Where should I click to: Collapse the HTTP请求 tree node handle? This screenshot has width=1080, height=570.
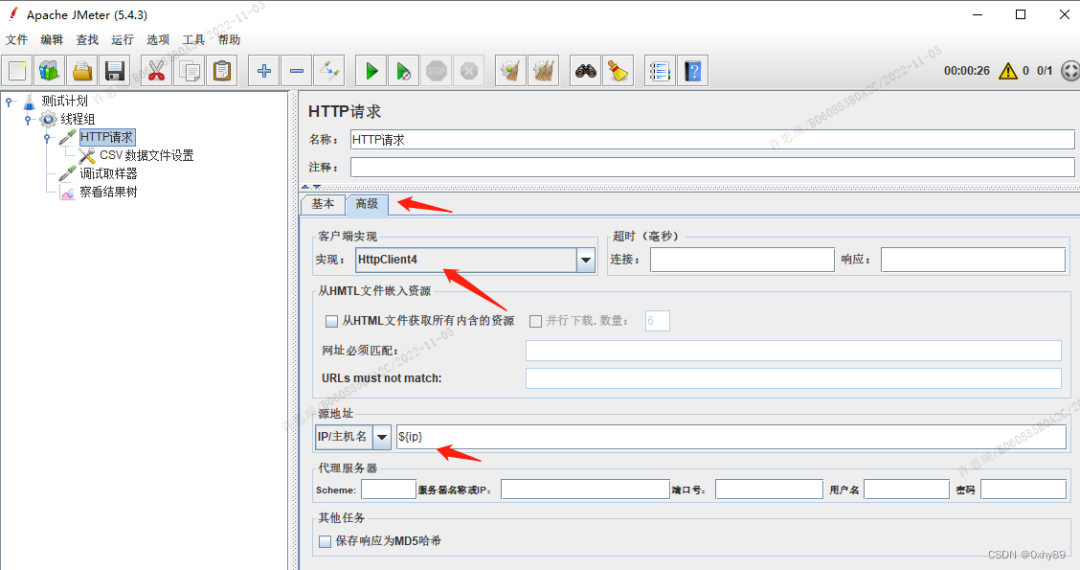point(47,138)
